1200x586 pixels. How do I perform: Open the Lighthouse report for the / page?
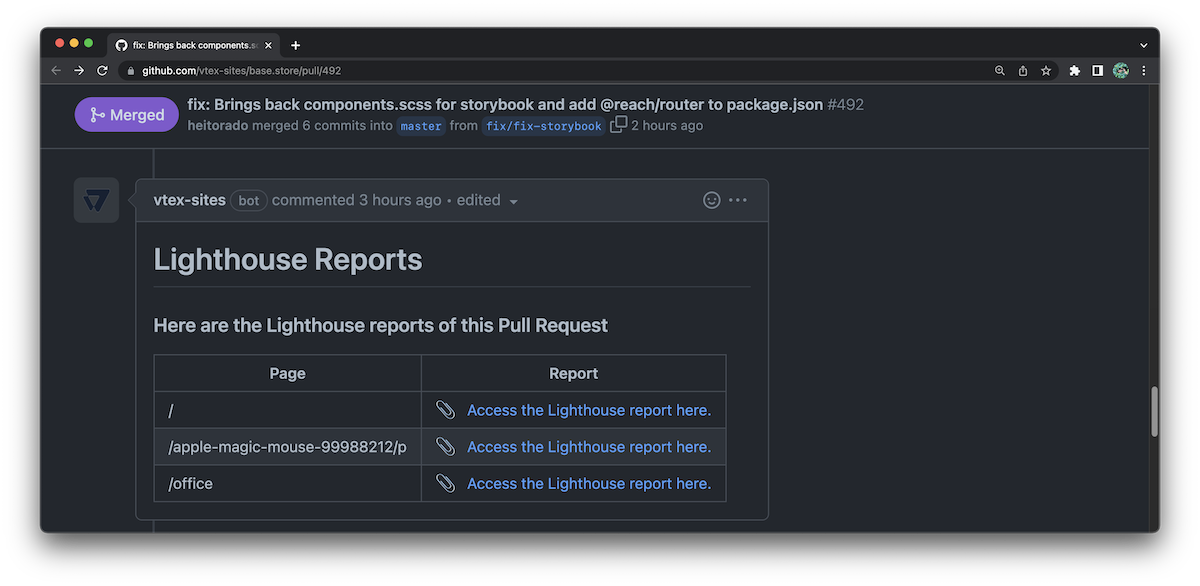589,410
